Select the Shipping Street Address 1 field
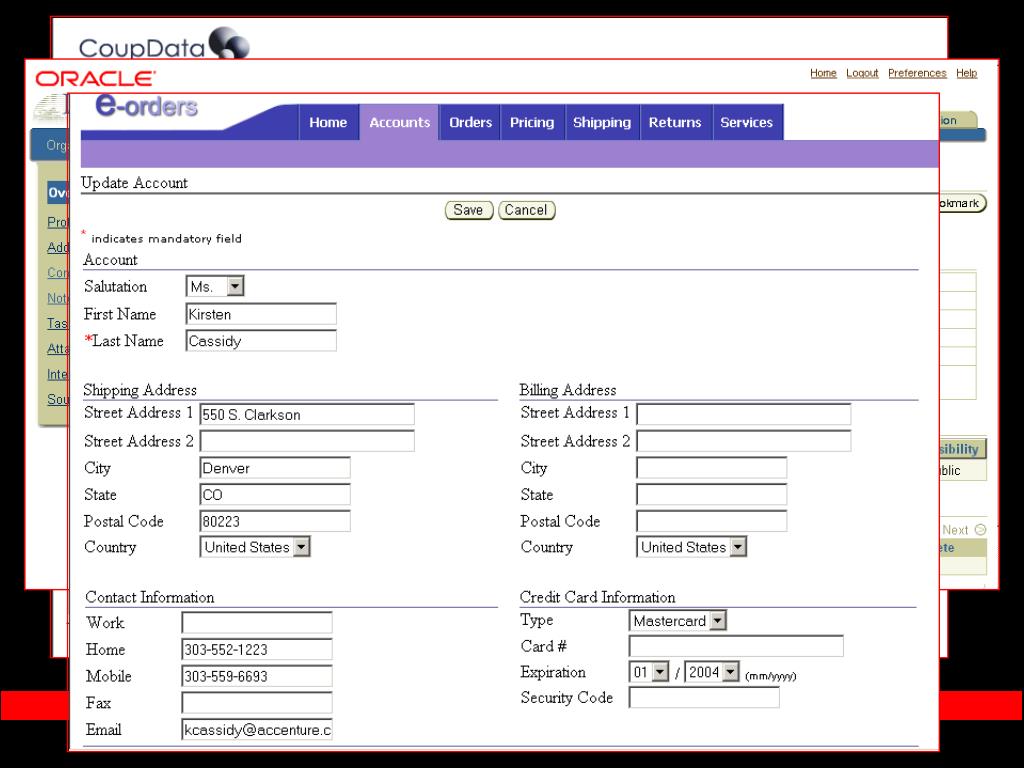The height and width of the screenshot is (768, 1024). (x=307, y=415)
